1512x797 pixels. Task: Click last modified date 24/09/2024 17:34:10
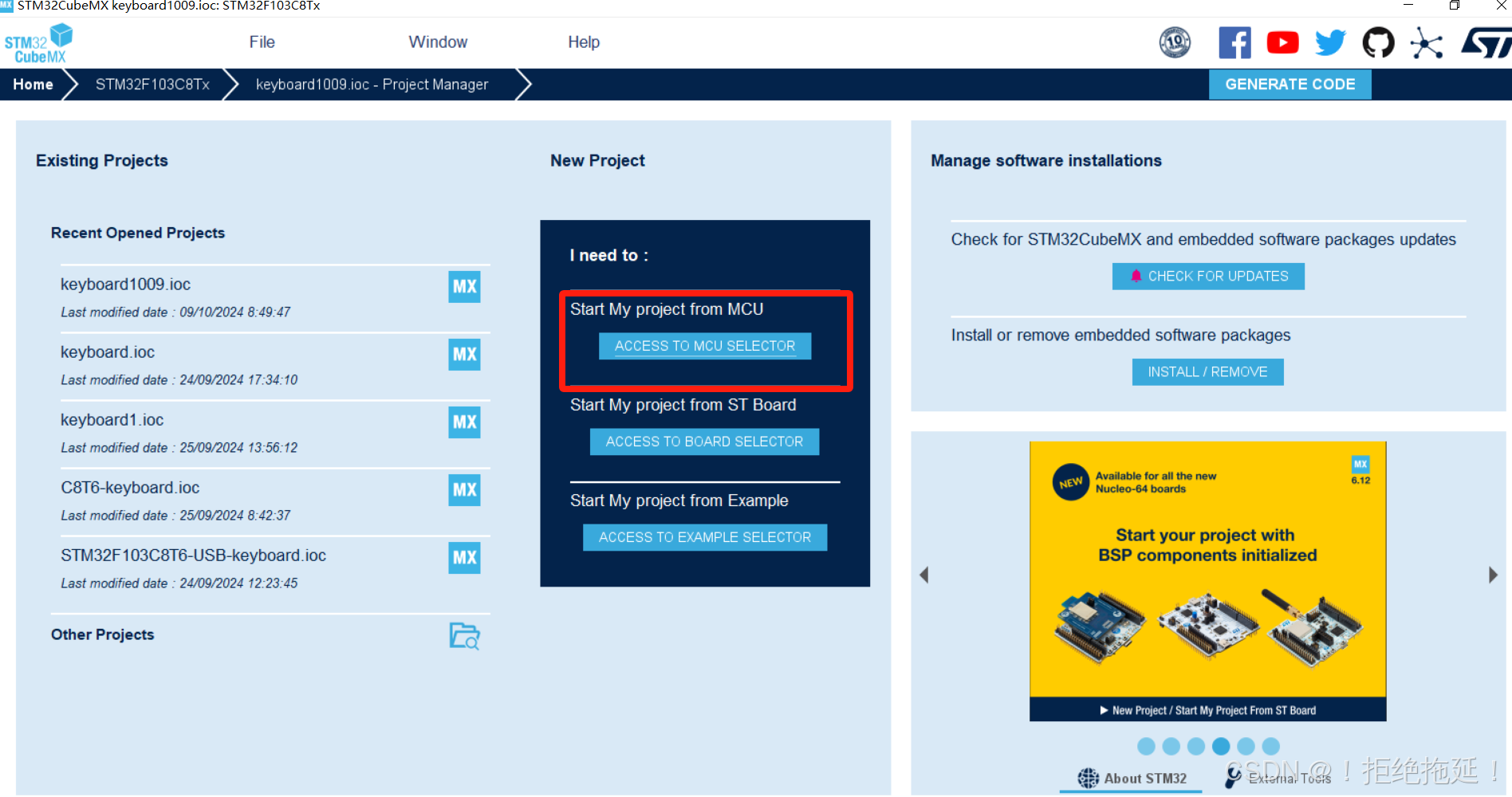click(x=179, y=380)
